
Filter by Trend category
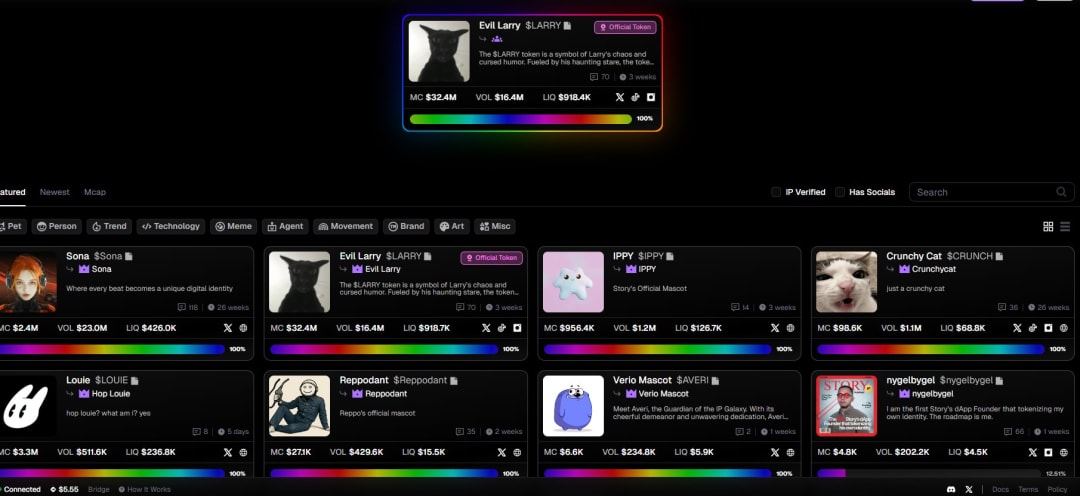(109, 226)
